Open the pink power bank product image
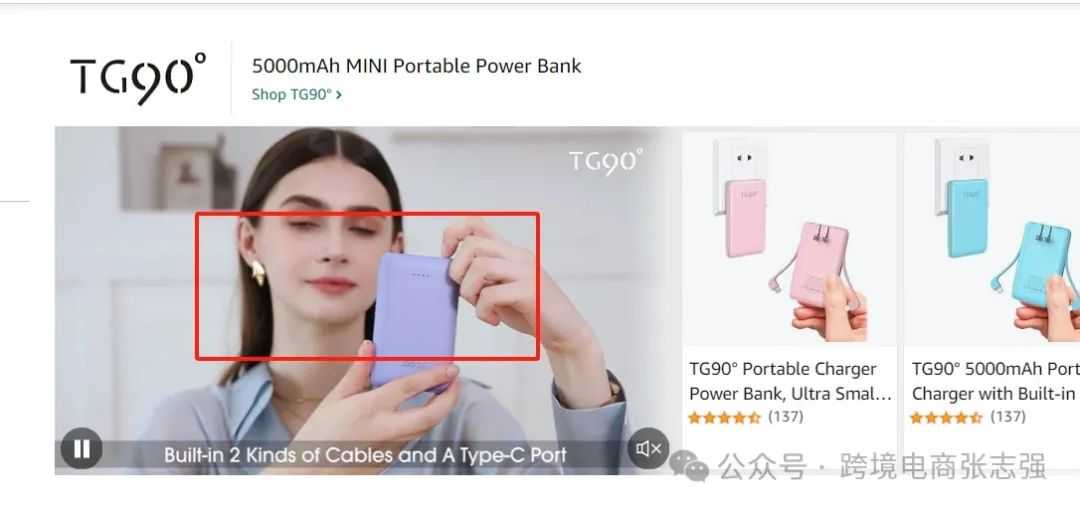 coord(789,239)
